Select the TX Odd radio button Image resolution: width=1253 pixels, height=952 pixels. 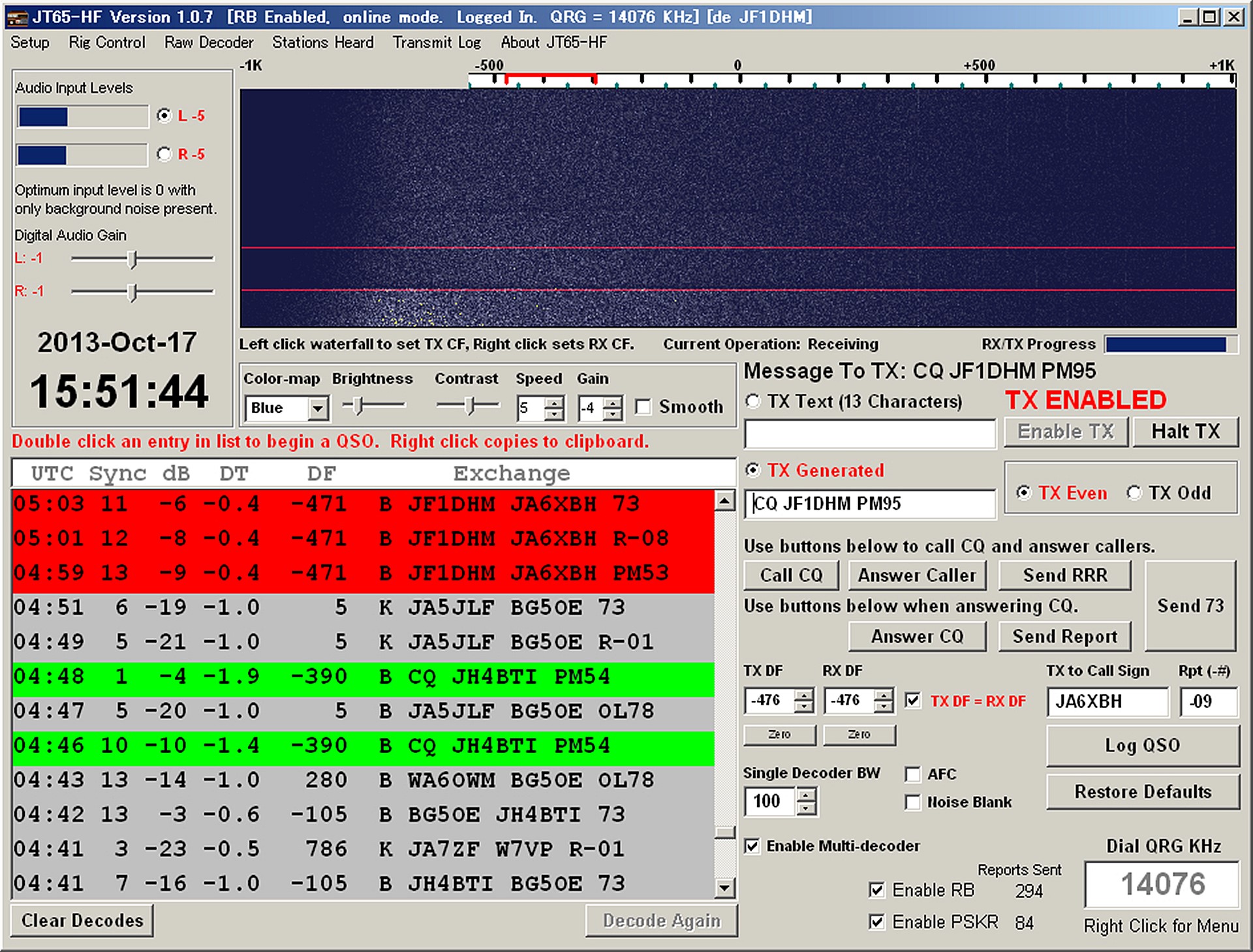(1134, 493)
